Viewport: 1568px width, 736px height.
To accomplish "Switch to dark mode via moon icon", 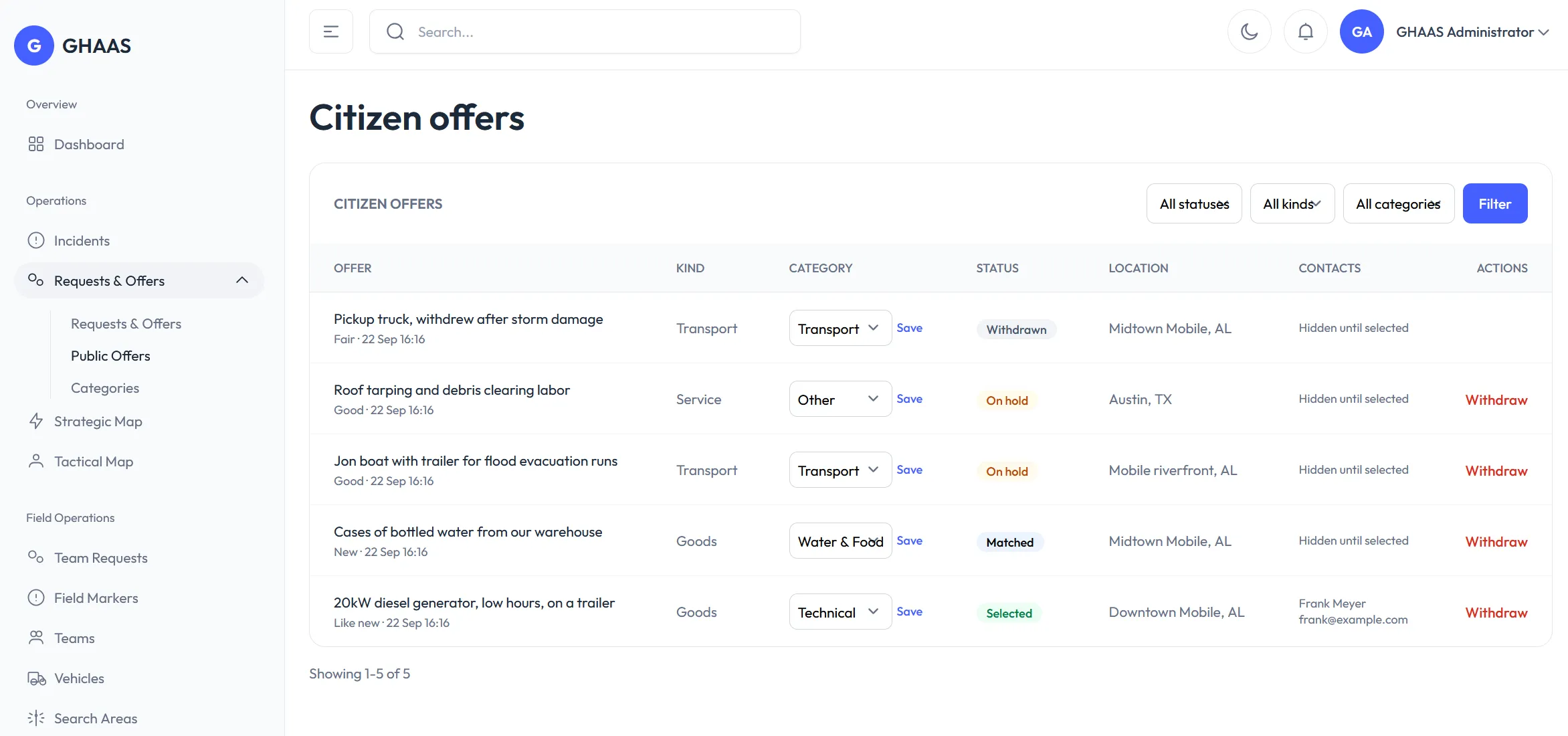I will pyautogui.click(x=1250, y=31).
